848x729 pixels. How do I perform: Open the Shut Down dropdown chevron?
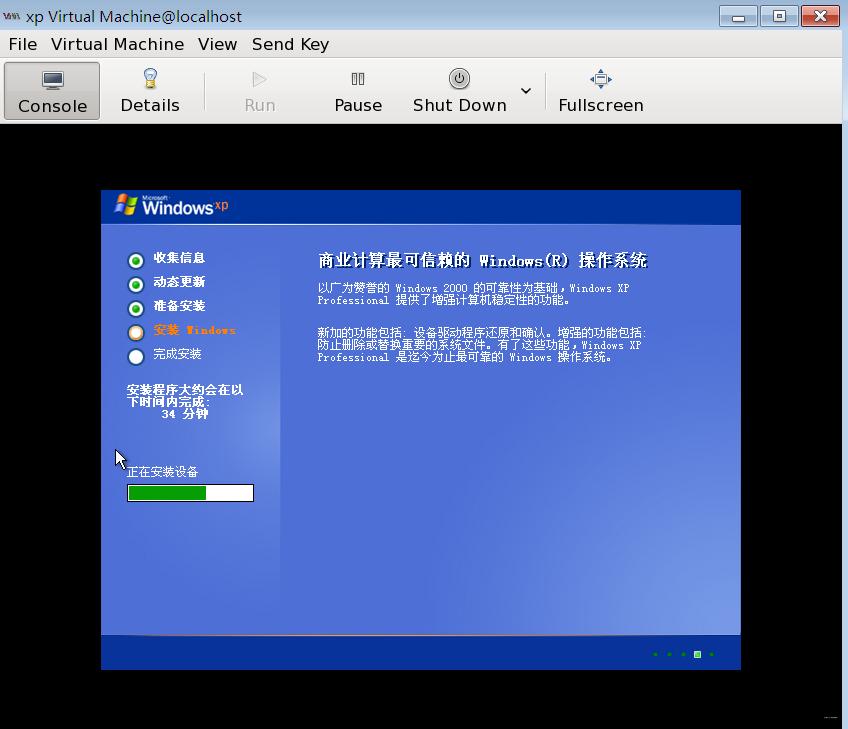525,90
